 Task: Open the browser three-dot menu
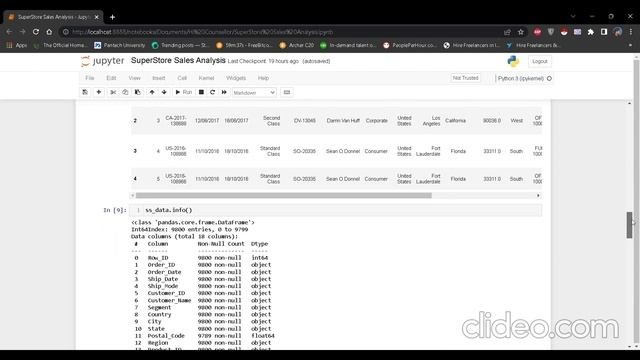pos(631,32)
